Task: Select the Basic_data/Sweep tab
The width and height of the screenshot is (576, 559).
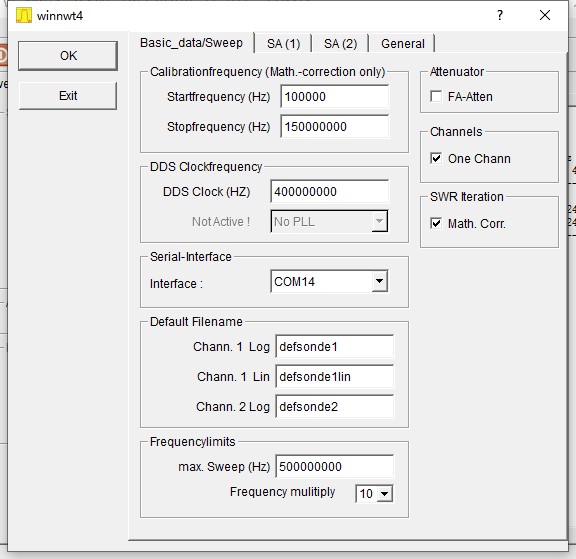Action: click(191, 43)
